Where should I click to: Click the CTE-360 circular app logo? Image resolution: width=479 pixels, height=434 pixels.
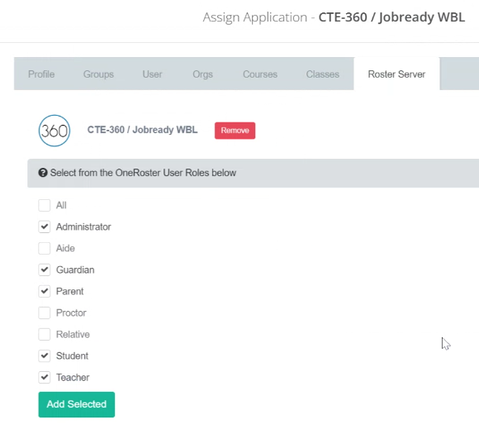click(x=54, y=131)
